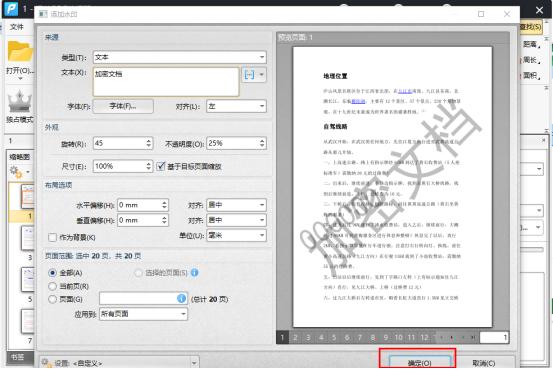The width and height of the screenshot is (553, 369).
Task: Click the 水平偏移 stepper showing 0 mm
Action: (x=143, y=205)
